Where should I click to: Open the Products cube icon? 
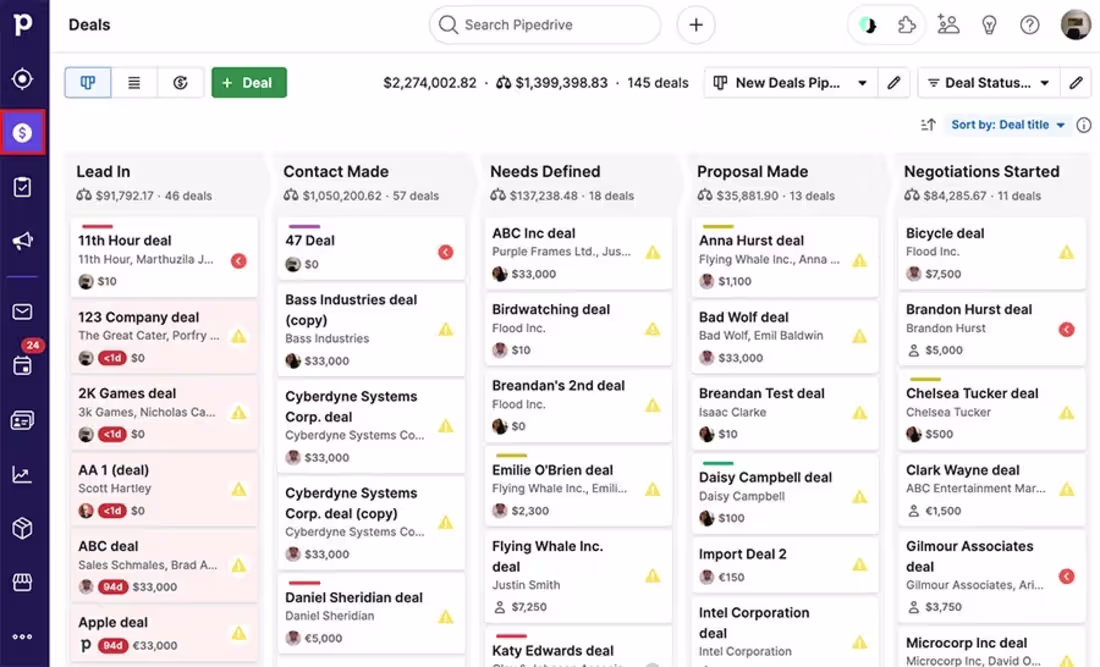point(22,528)
